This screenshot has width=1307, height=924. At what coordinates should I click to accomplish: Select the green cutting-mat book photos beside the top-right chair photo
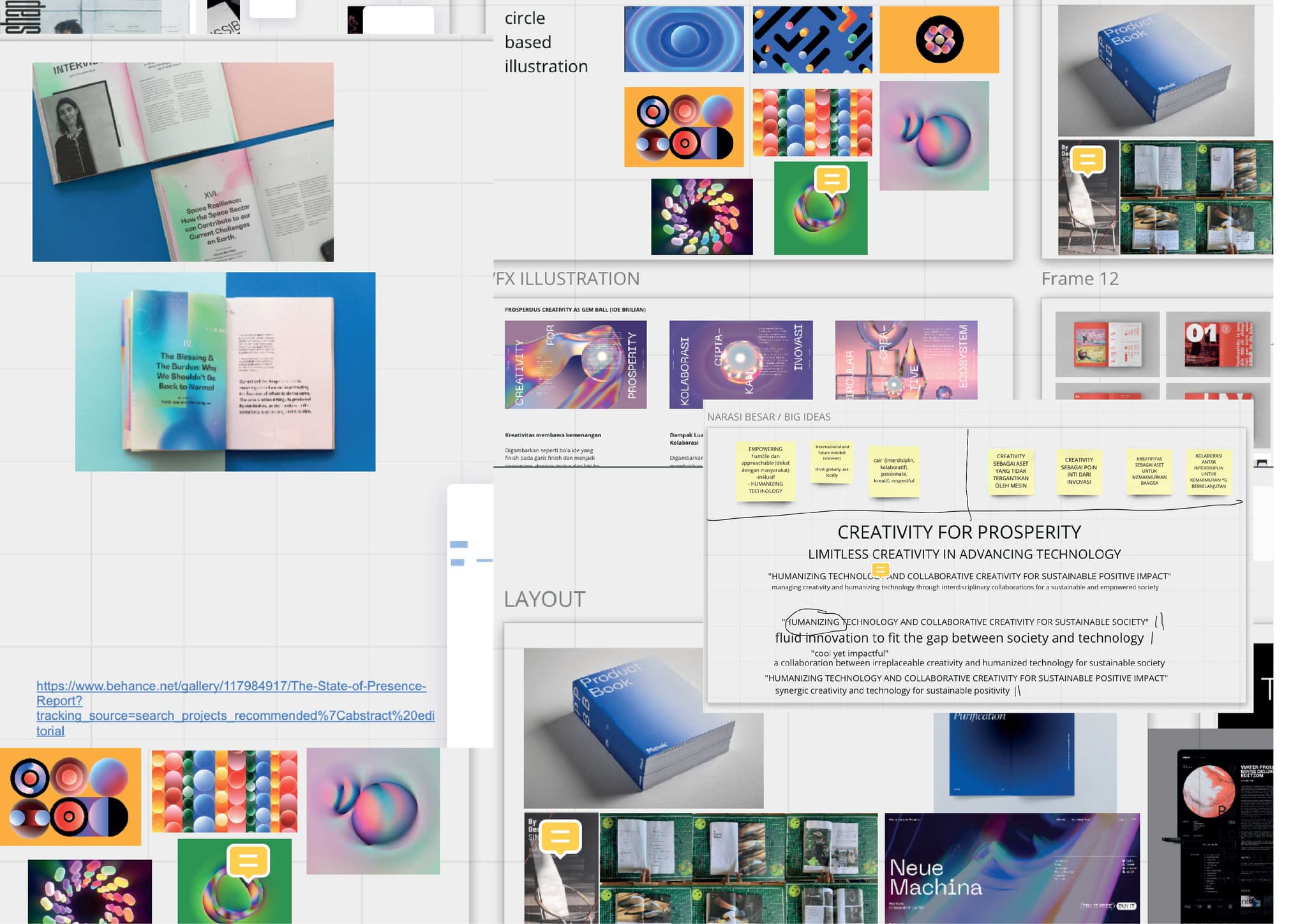click(1197, 197)
